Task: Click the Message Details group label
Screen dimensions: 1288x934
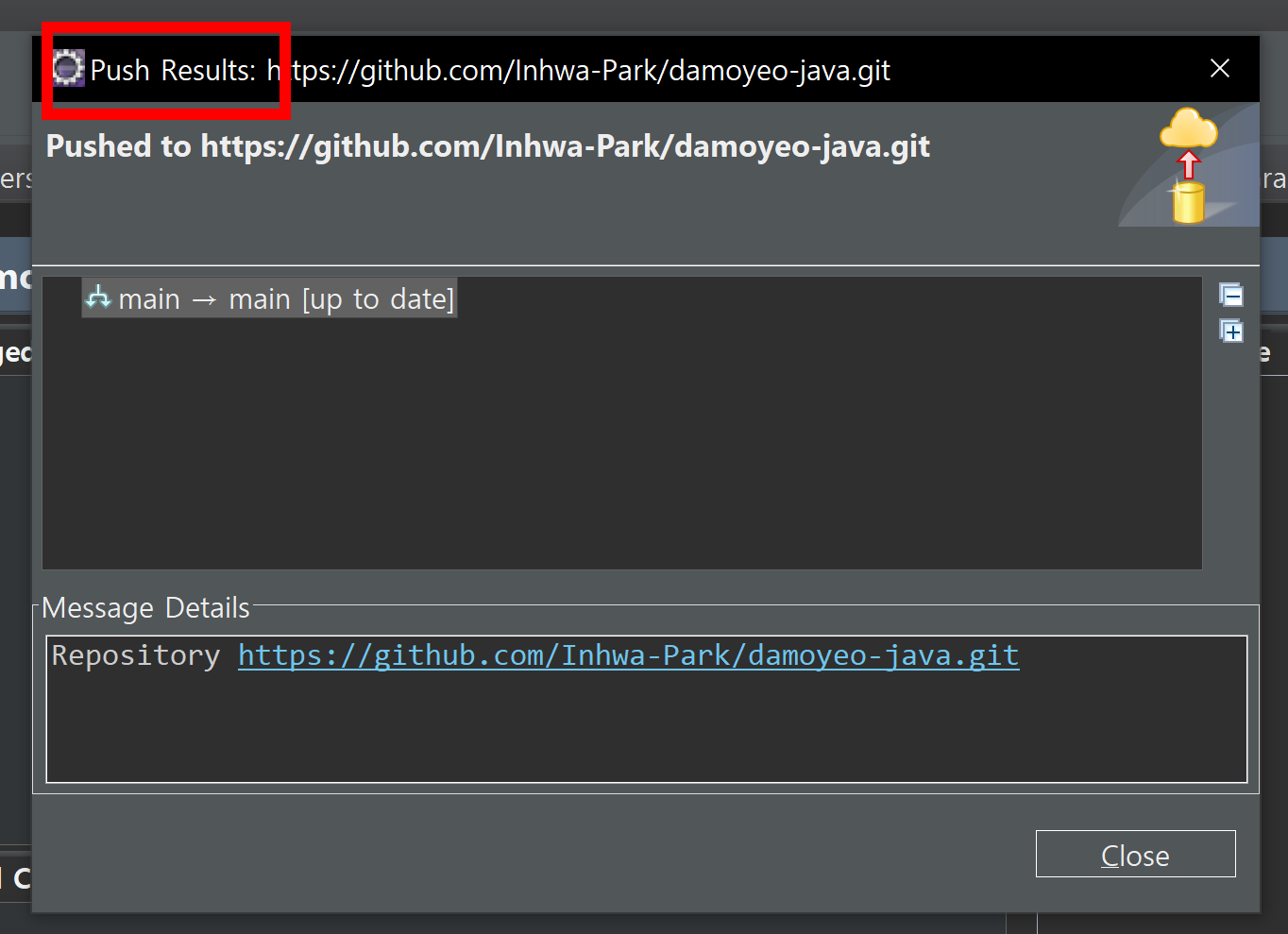Action: coord(145,607)
